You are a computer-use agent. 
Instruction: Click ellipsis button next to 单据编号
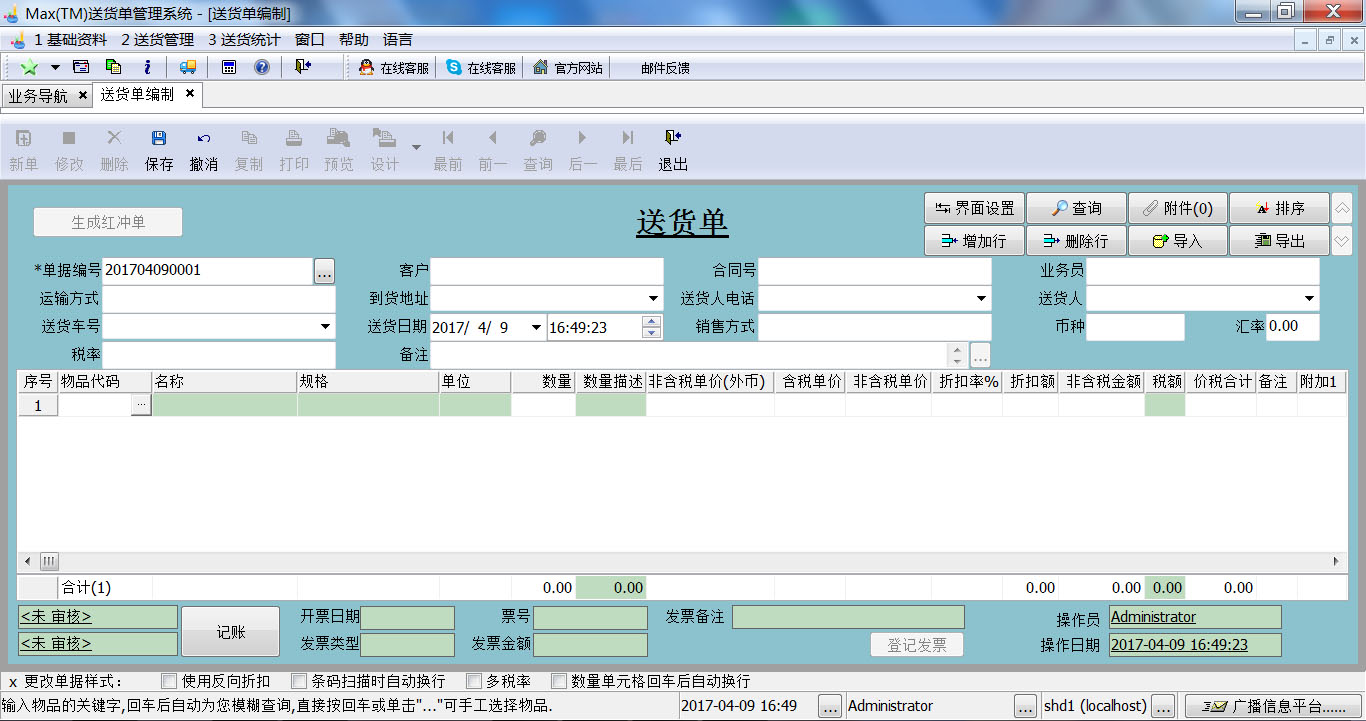[x=324, y=270]
